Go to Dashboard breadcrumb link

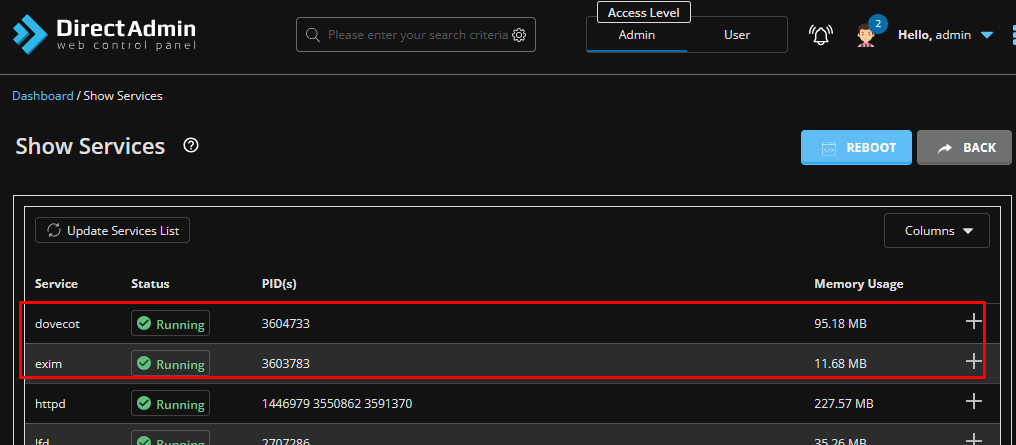click(43, 96)
